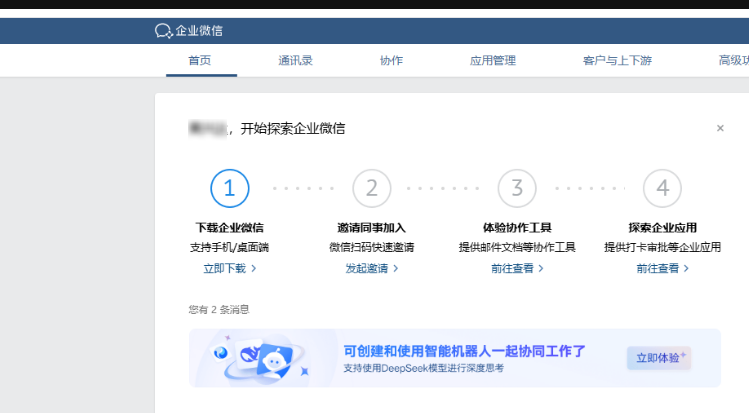Open the 应用管理 tab
This screenshot has width=749, height=413.
(492, 61)
